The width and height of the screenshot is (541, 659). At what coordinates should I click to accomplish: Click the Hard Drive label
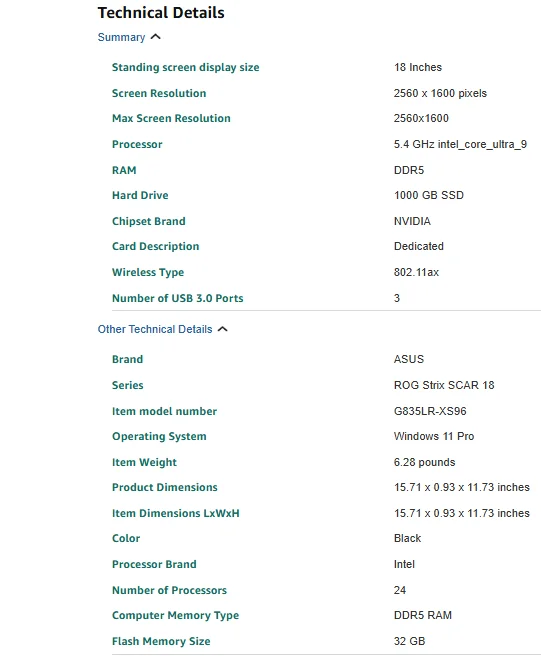pos(140,195)
